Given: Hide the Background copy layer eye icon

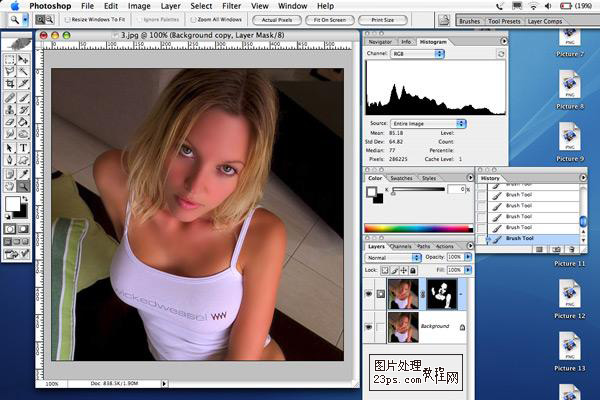Looking at the screenshot, I should click(x=369, y=294).
